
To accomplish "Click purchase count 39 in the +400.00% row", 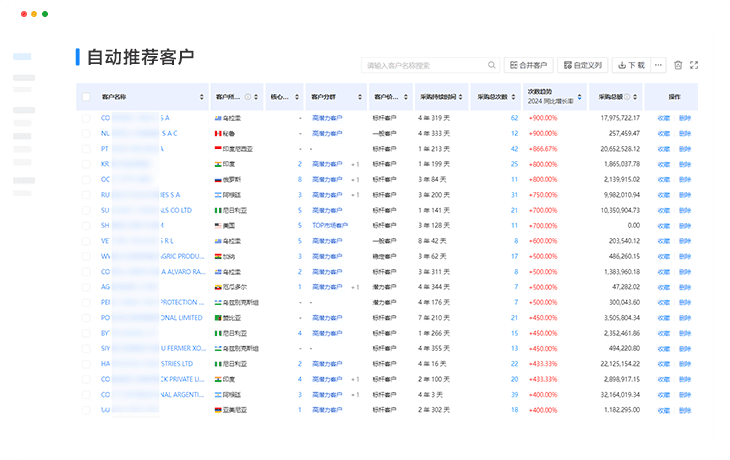I will pyautogui.click(x=514, y=395).
